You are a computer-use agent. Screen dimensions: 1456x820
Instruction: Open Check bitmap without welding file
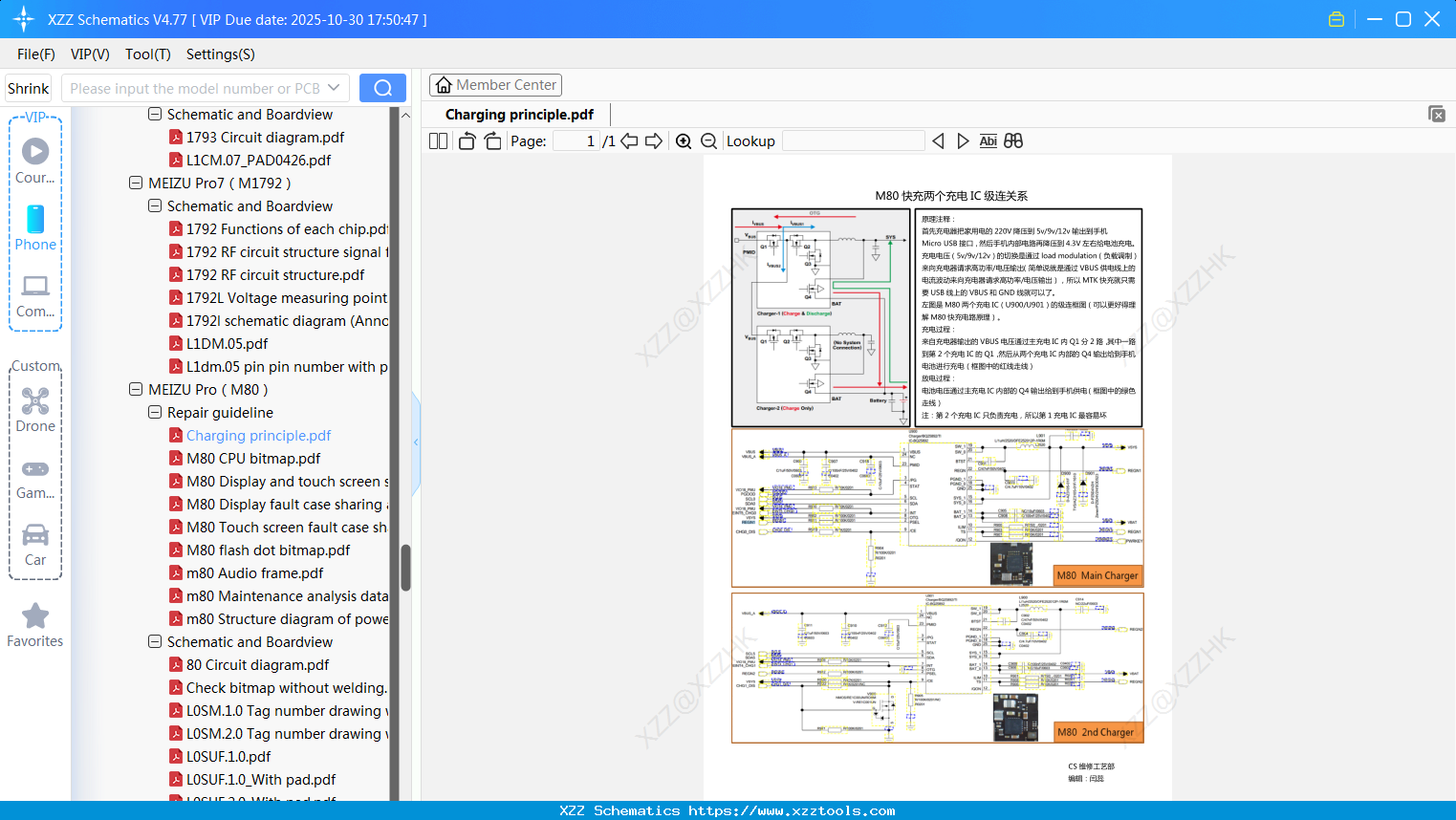pos(278,688)
